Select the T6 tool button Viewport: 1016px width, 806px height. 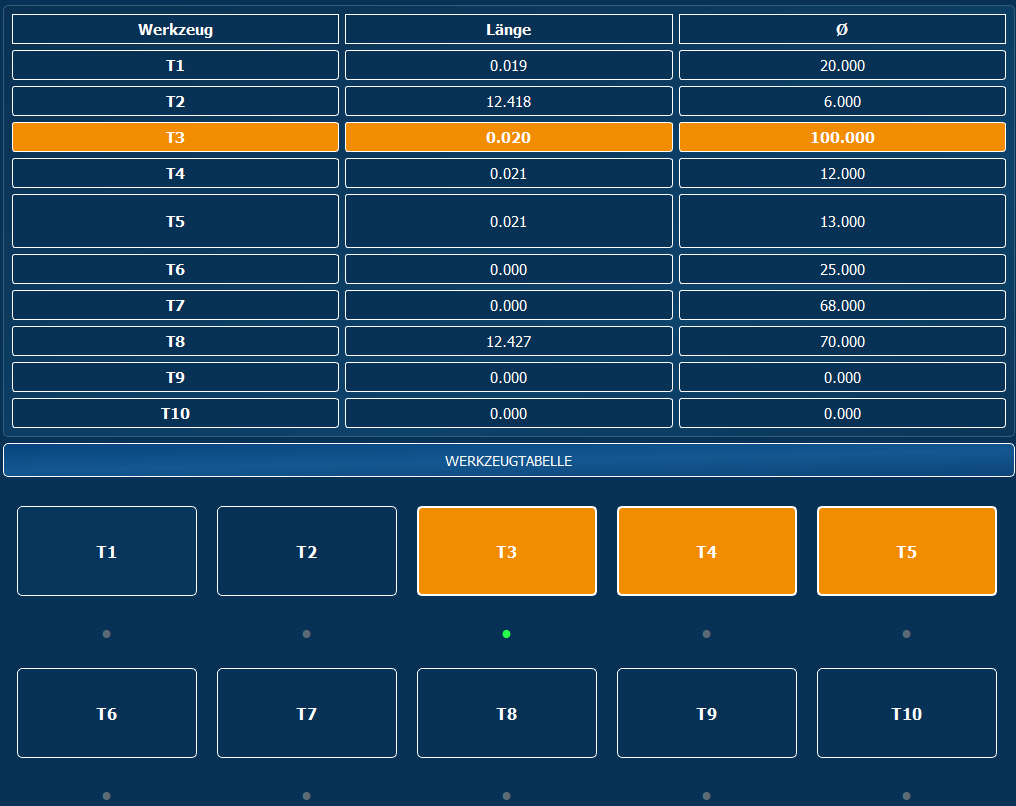click(x=107, y=713)
